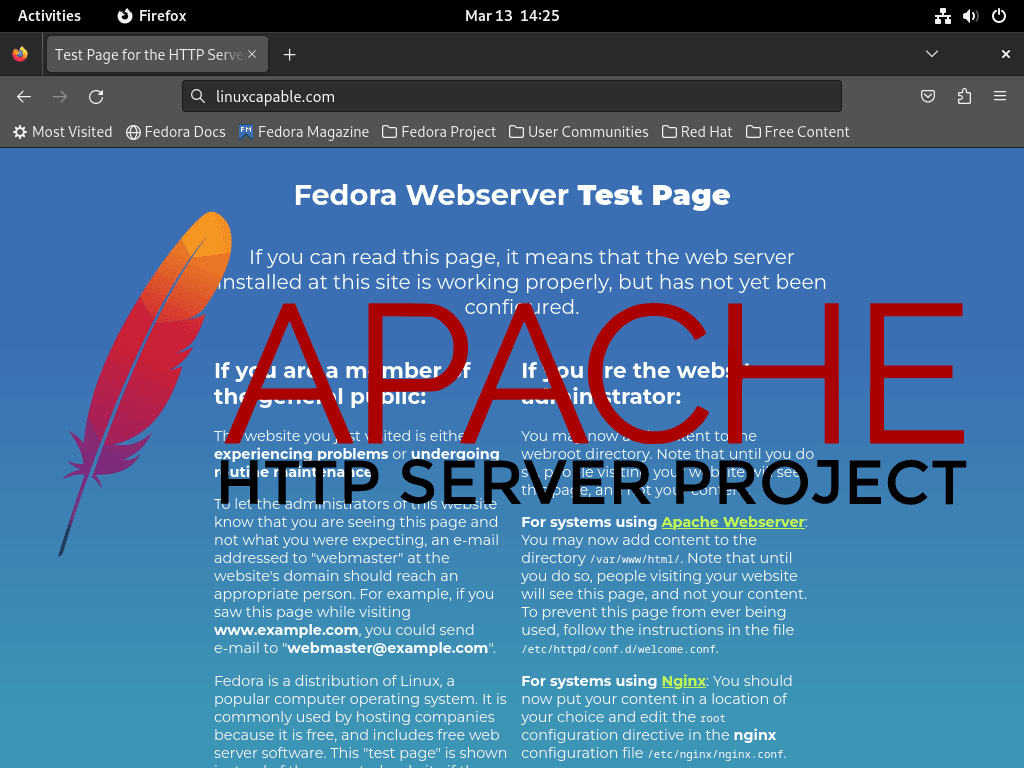The image size is (1024, 768).
Task: Click the volume speaker icon
Action: tap(970, 16)
